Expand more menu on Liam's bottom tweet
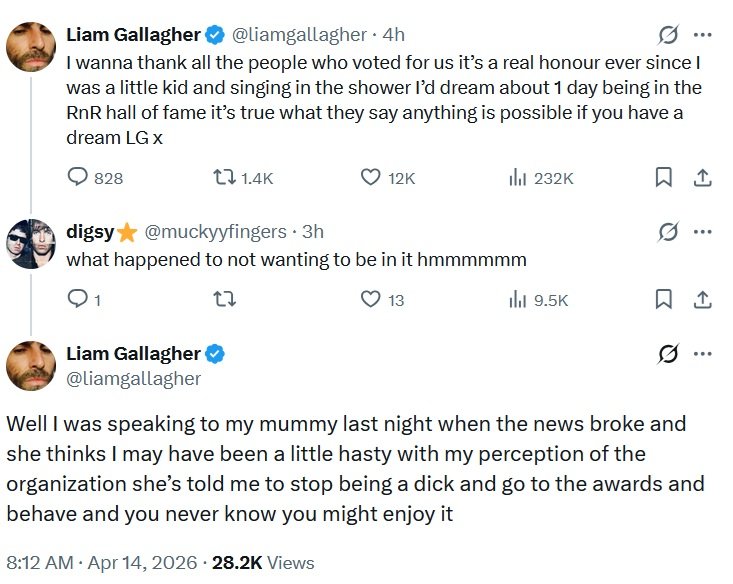Viewport: 733px width, 584px height. point(703,354)
